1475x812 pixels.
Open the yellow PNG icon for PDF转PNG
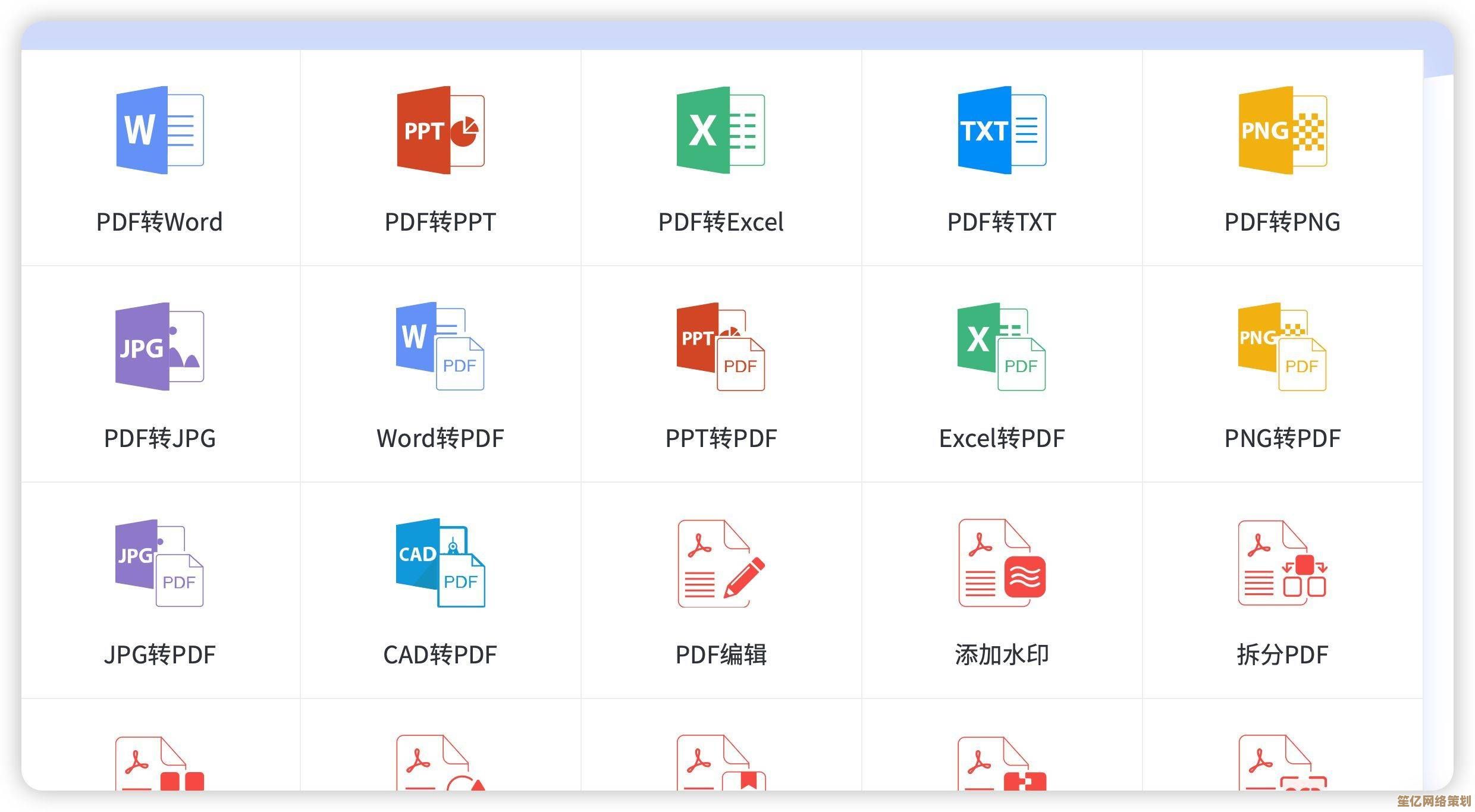click(1283, 130)
